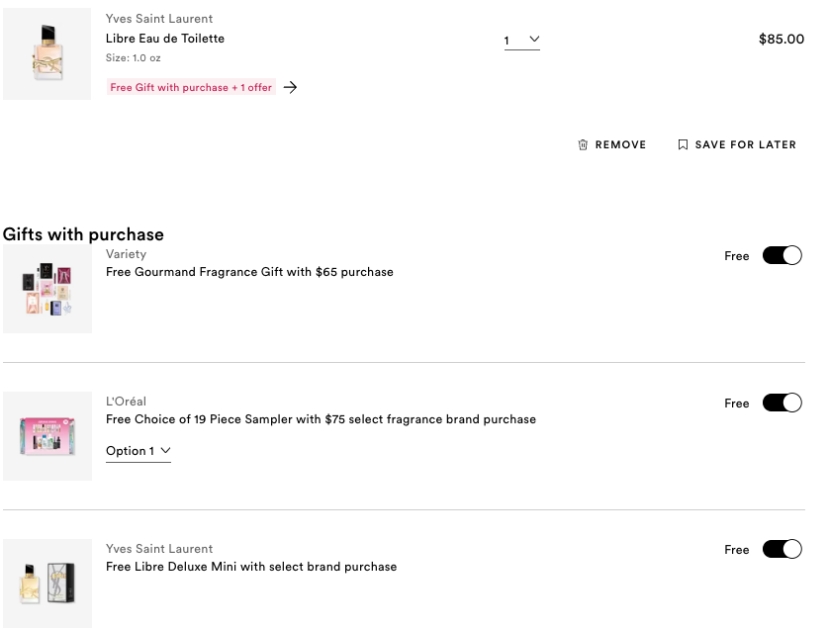This screenshot has width=828, height=630.
Task: Click the trash icon next to Remove
Action: click(583, 145)
